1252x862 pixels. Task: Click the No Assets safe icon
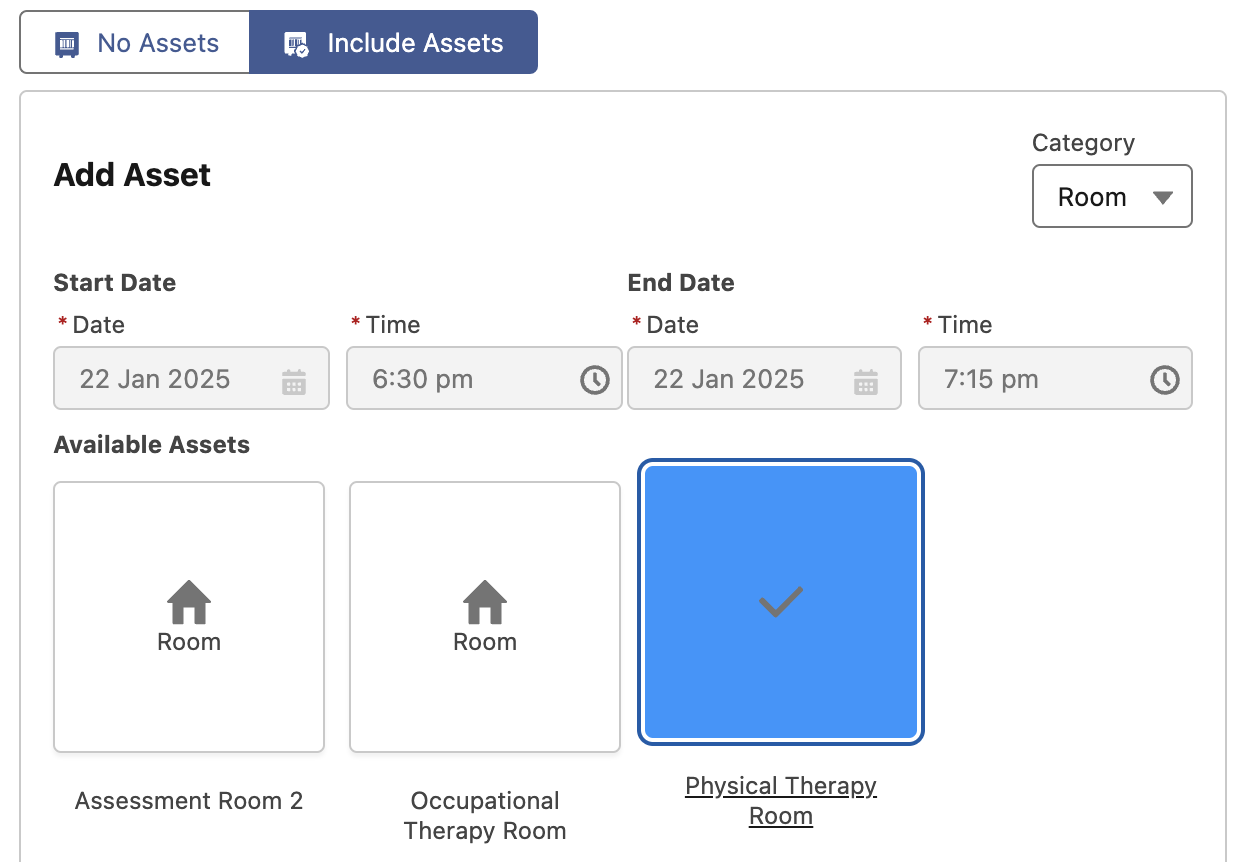pyautogui.click(x=67, y=45)
